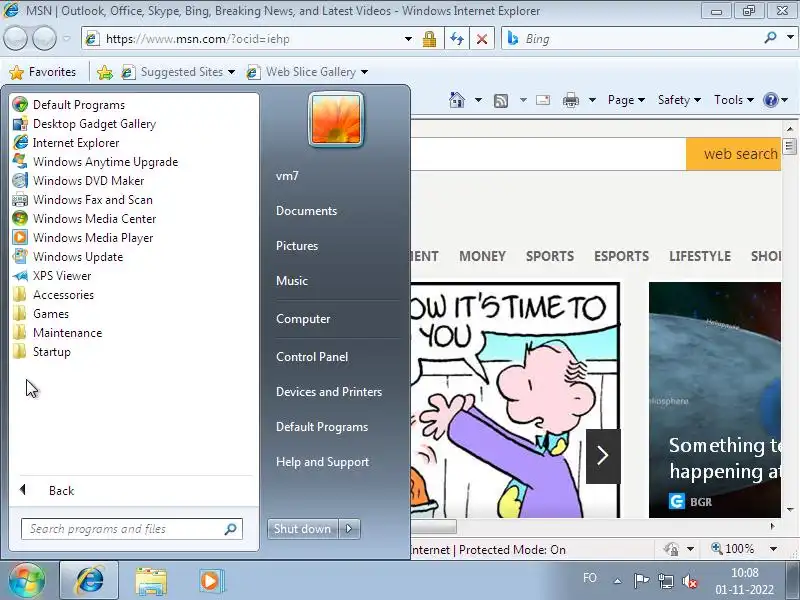Click the Internet Explorer taskbar button
Viewport: 800px width, 600px height.
click(x=89, y=581)
